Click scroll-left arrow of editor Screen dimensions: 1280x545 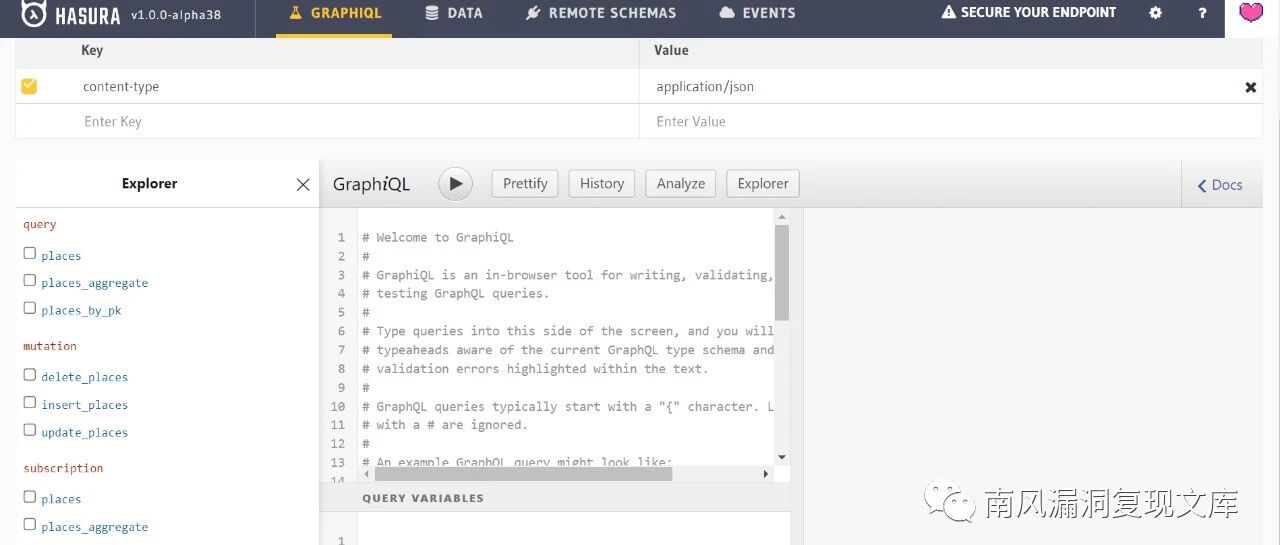365,474
